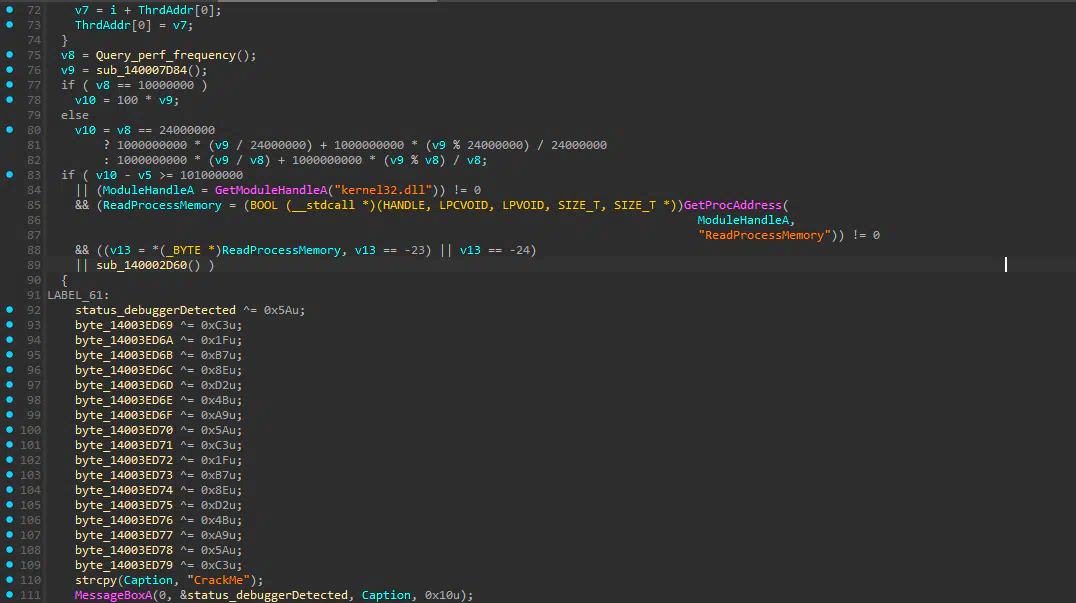Screen dimensions: 1076x603
Task: Toggle breakpoint dot on line 83
Action: click(x=9, y=175)
